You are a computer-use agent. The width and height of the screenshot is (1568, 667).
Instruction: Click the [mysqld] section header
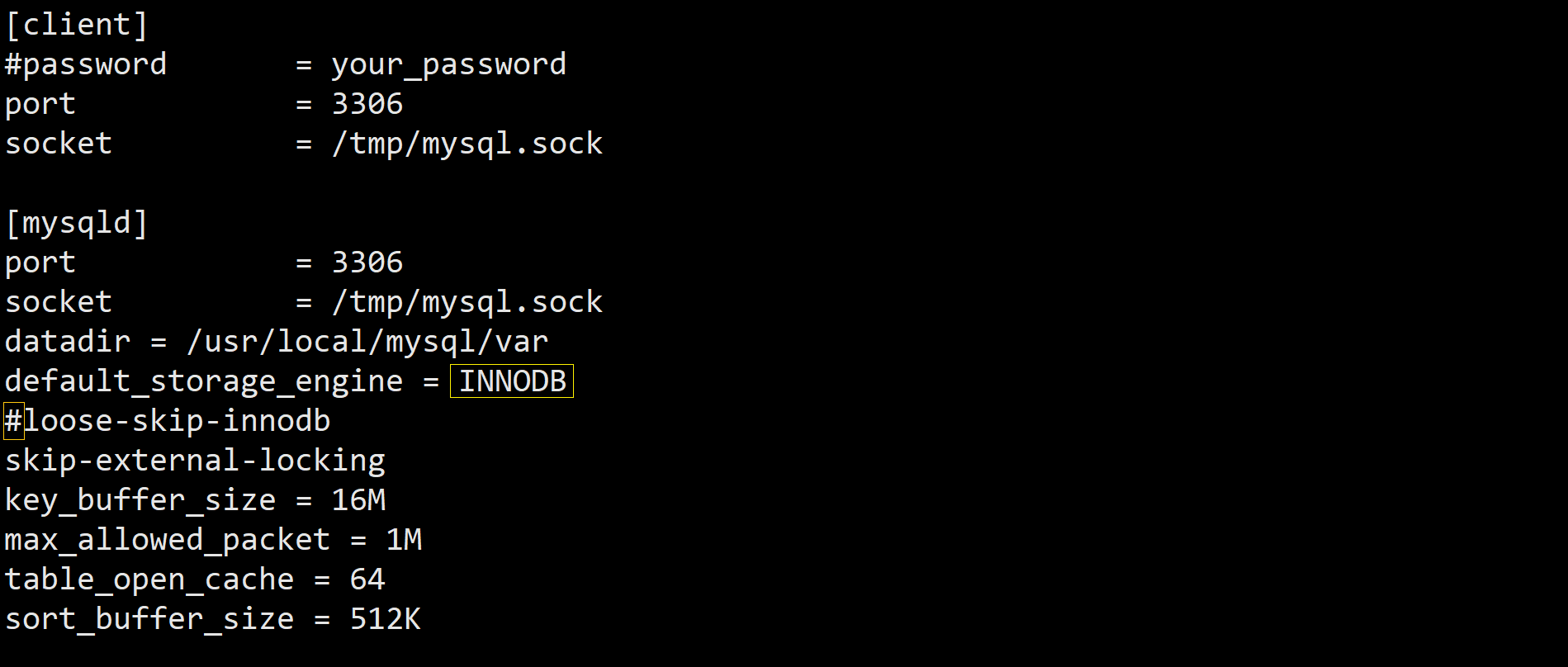click(x=77, y=223)
